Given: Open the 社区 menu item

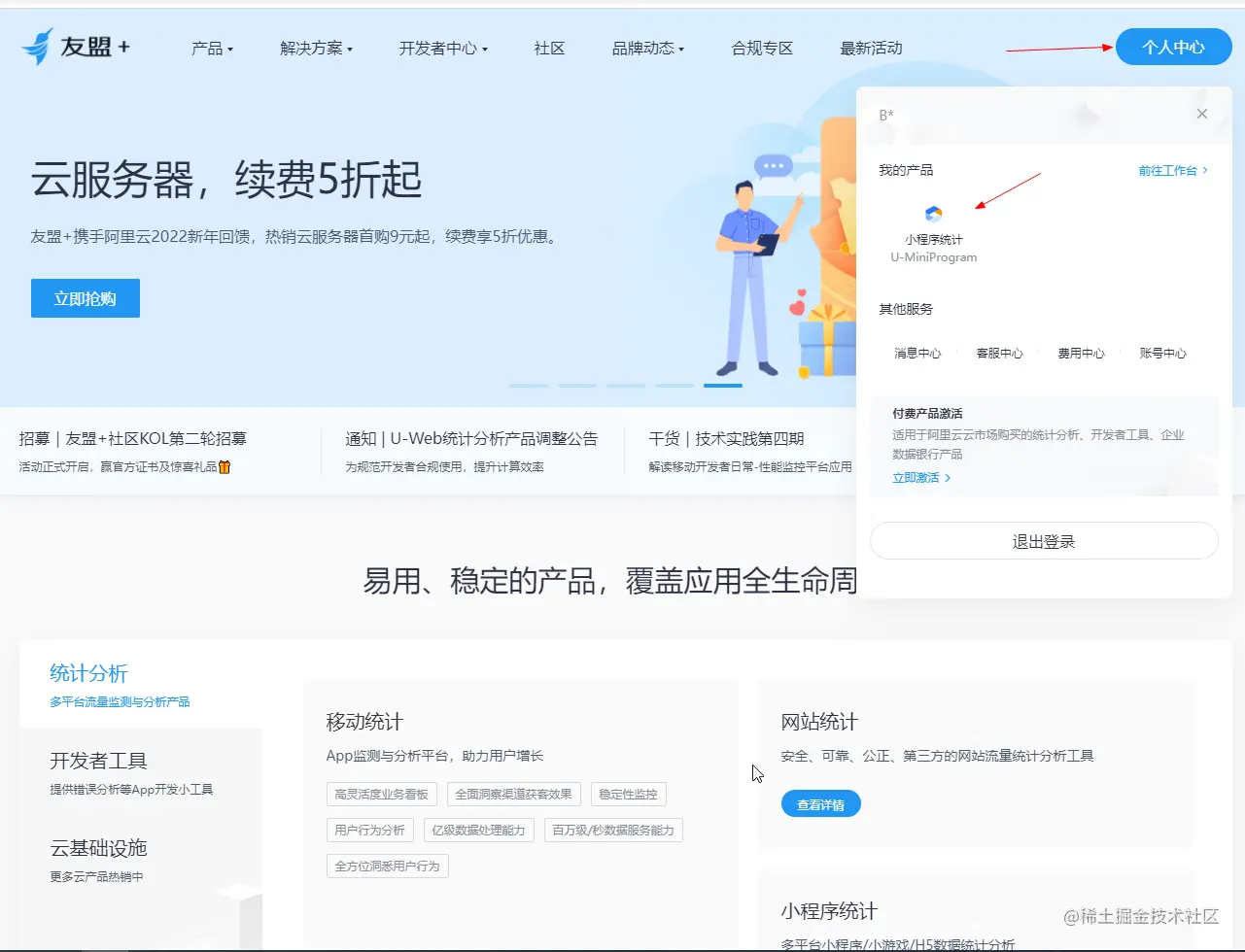Looking at the screenshot, I should pyautogui.click(x=549, y=48).
